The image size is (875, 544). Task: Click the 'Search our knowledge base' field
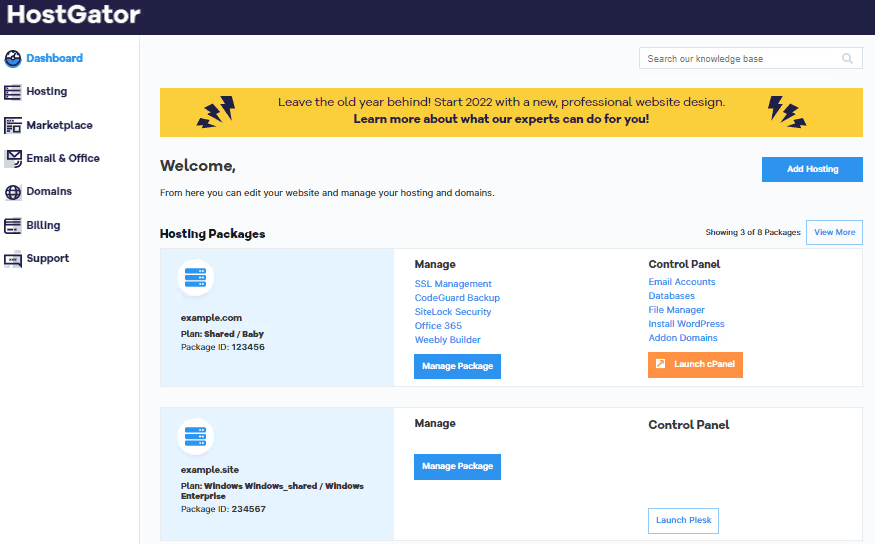(751, 58)
